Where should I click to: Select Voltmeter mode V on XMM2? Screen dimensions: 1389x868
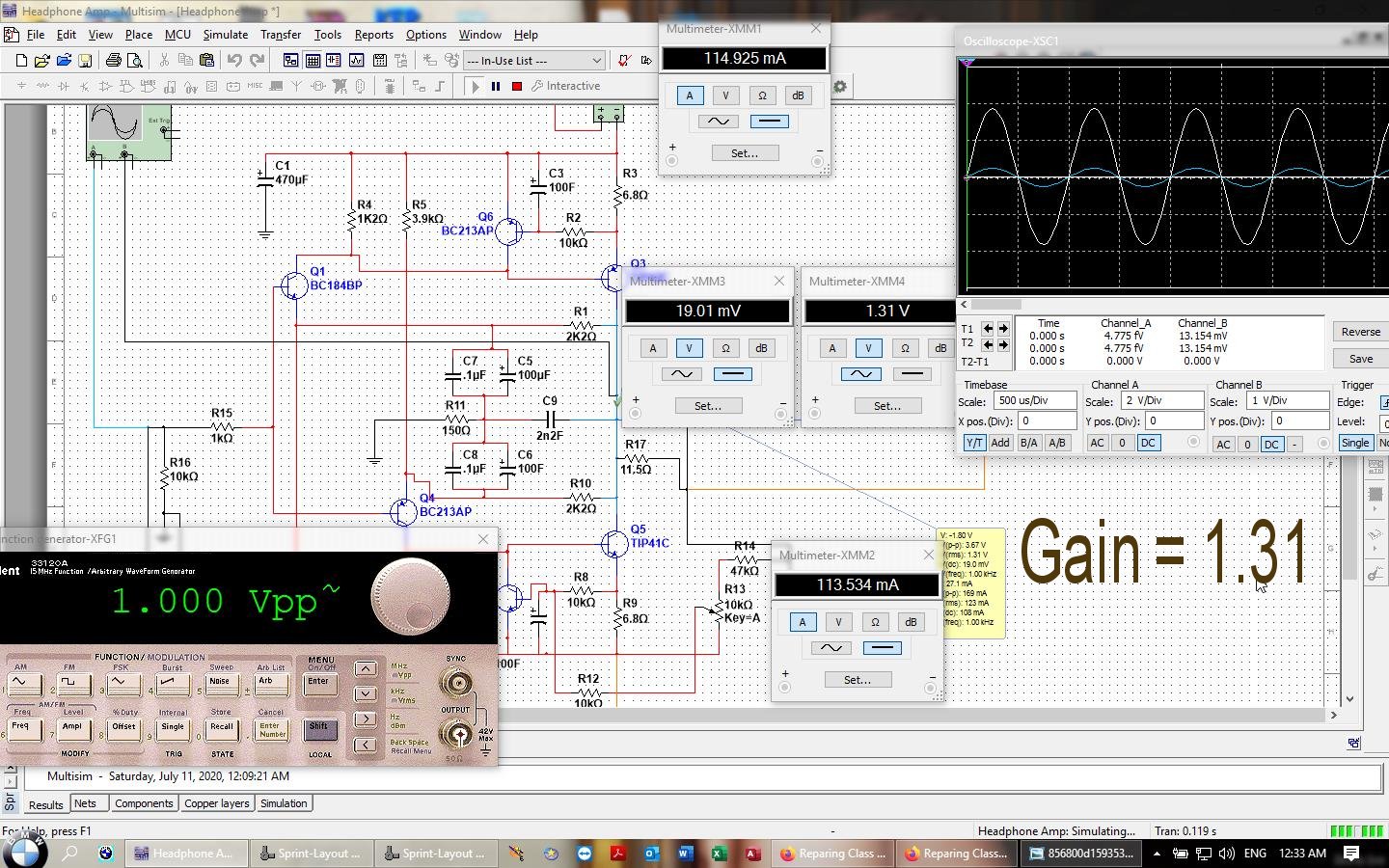[838, 622]
